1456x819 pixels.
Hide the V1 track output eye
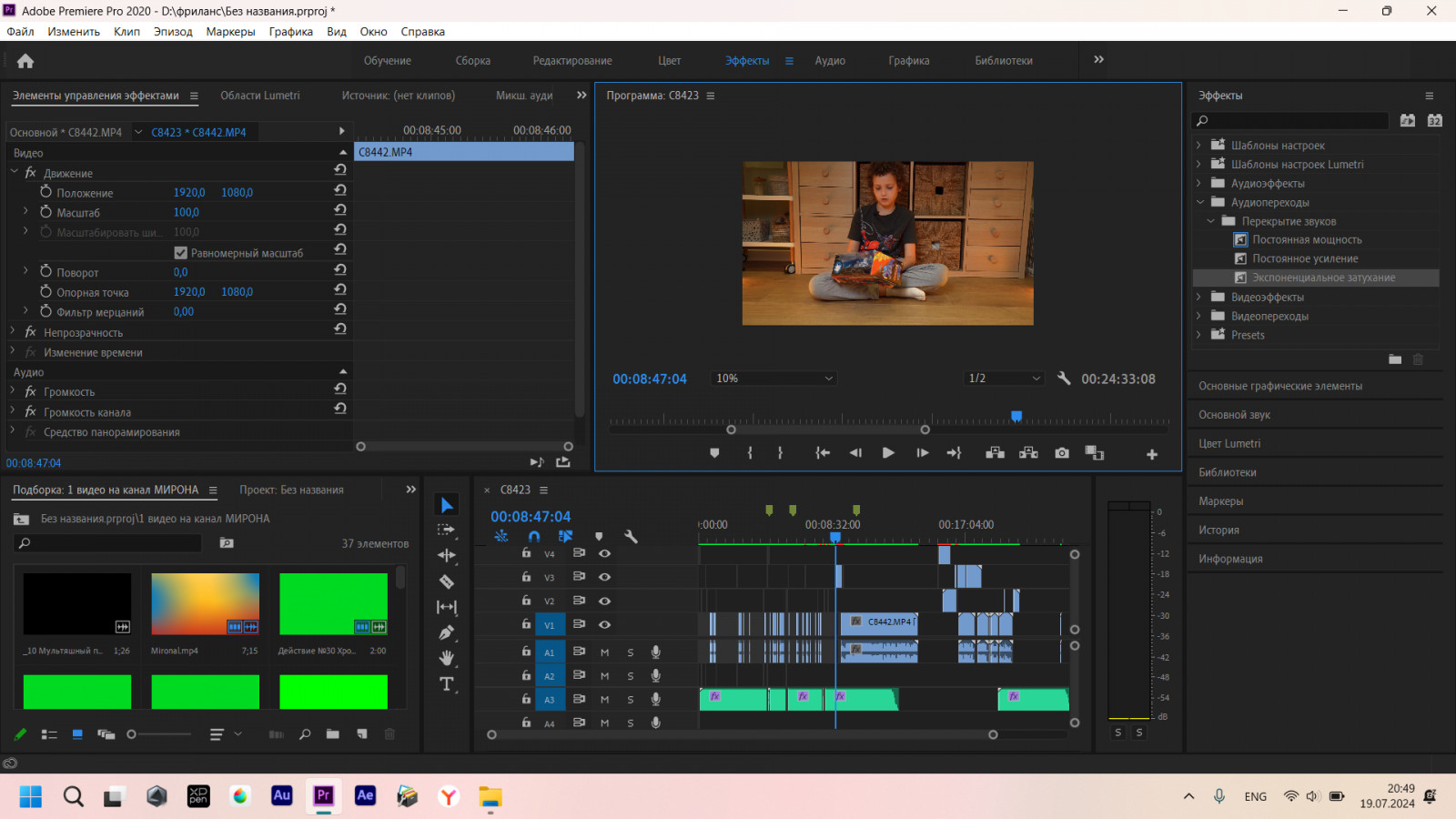[604, 624]
